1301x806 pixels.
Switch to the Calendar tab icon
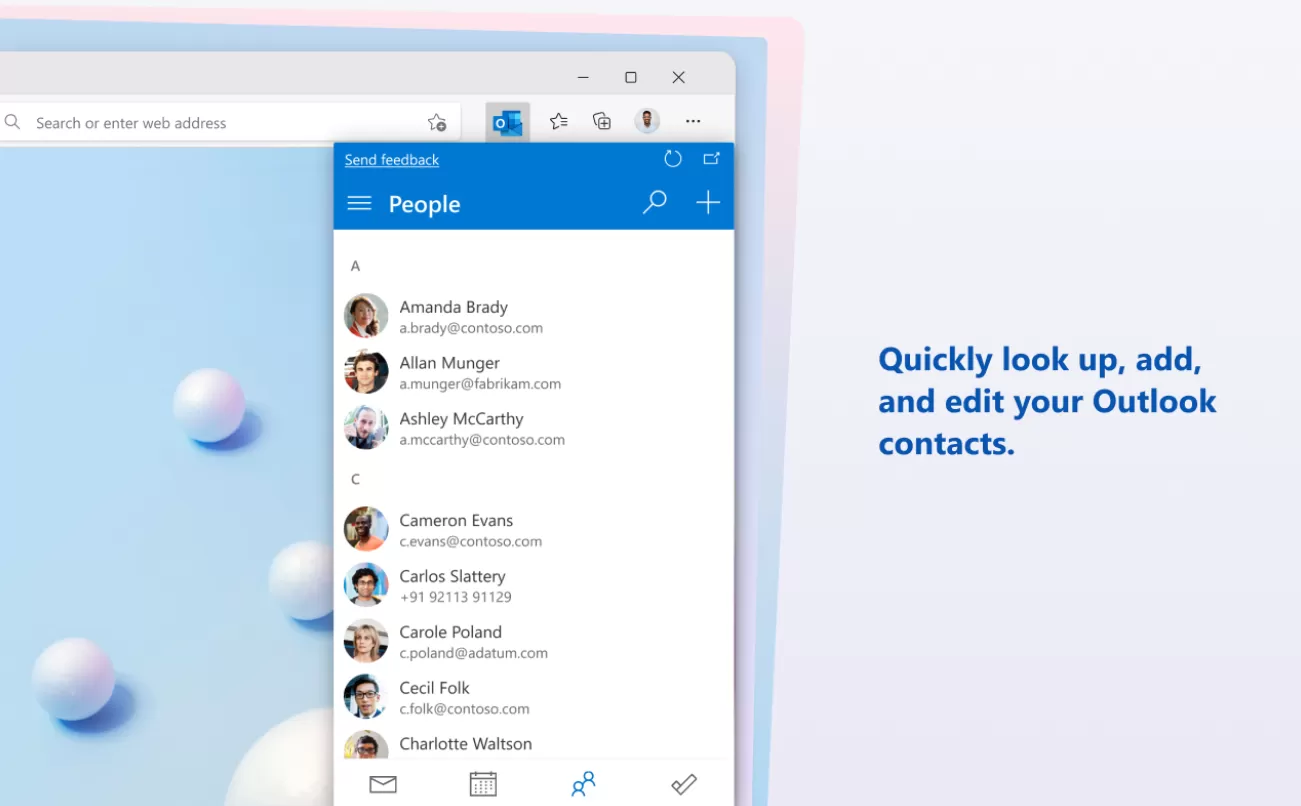[483, 785]
